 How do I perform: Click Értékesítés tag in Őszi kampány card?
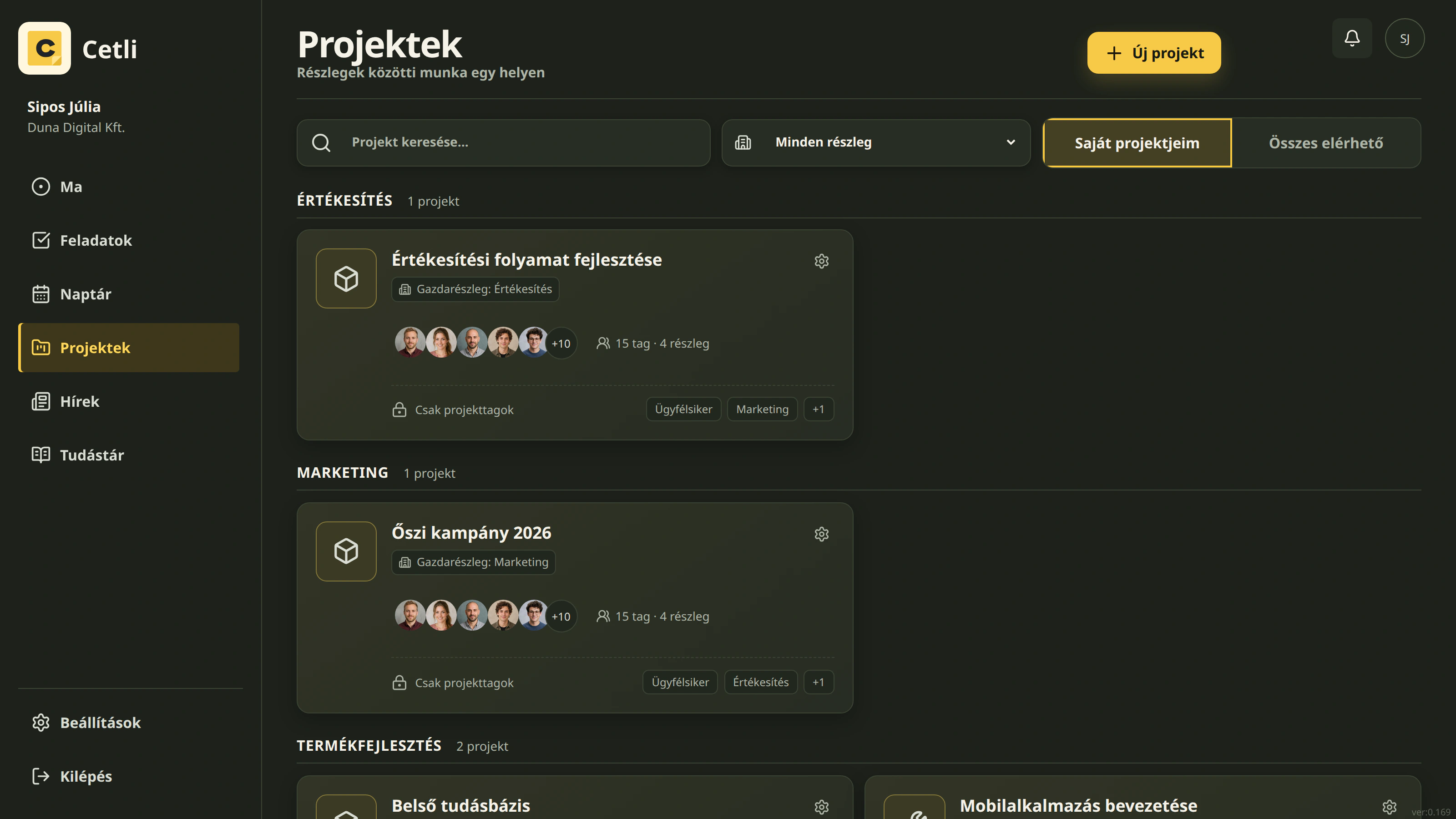pyautogui.click(x=761, y=682)
